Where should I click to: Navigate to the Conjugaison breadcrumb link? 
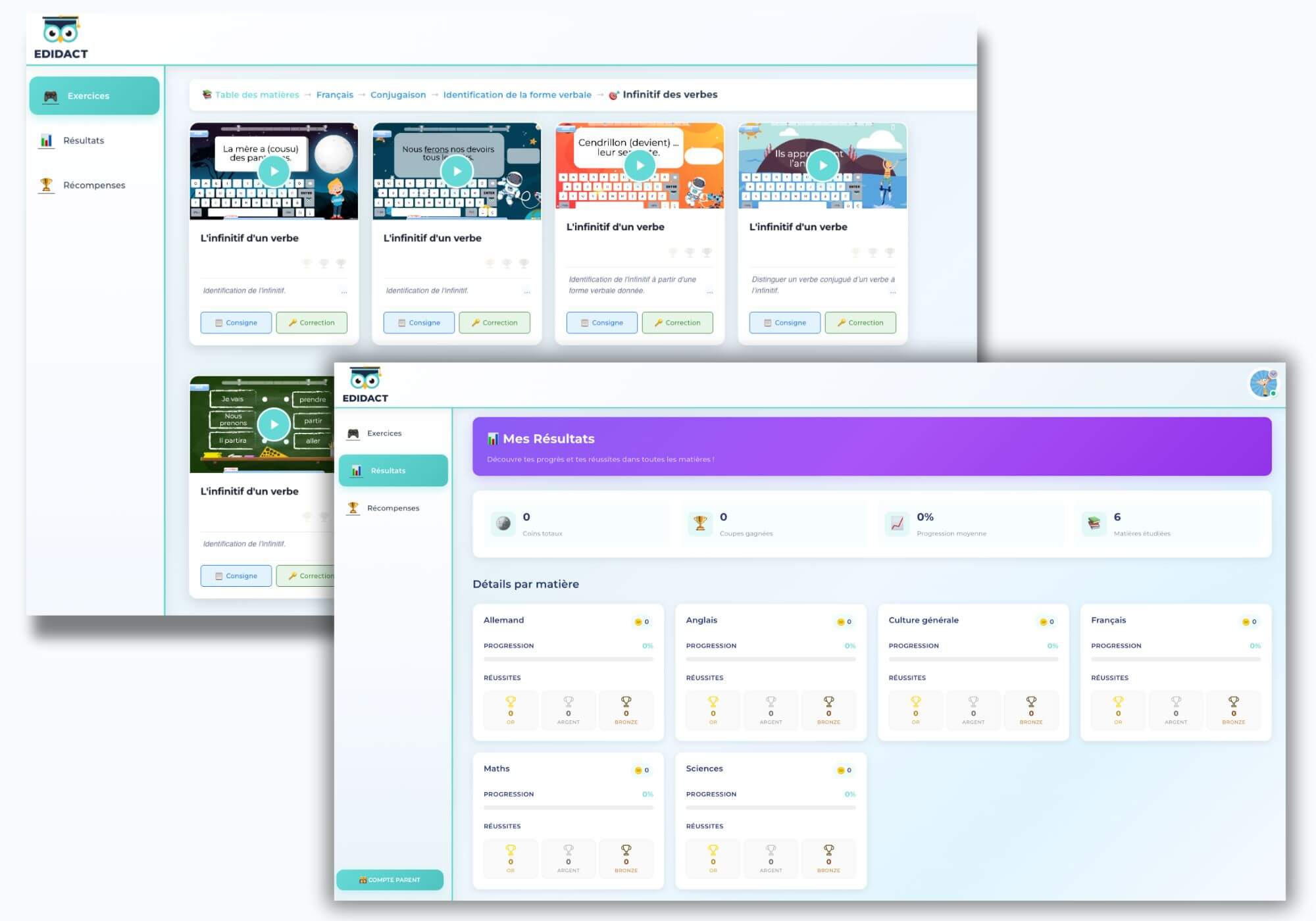(397, 94)
